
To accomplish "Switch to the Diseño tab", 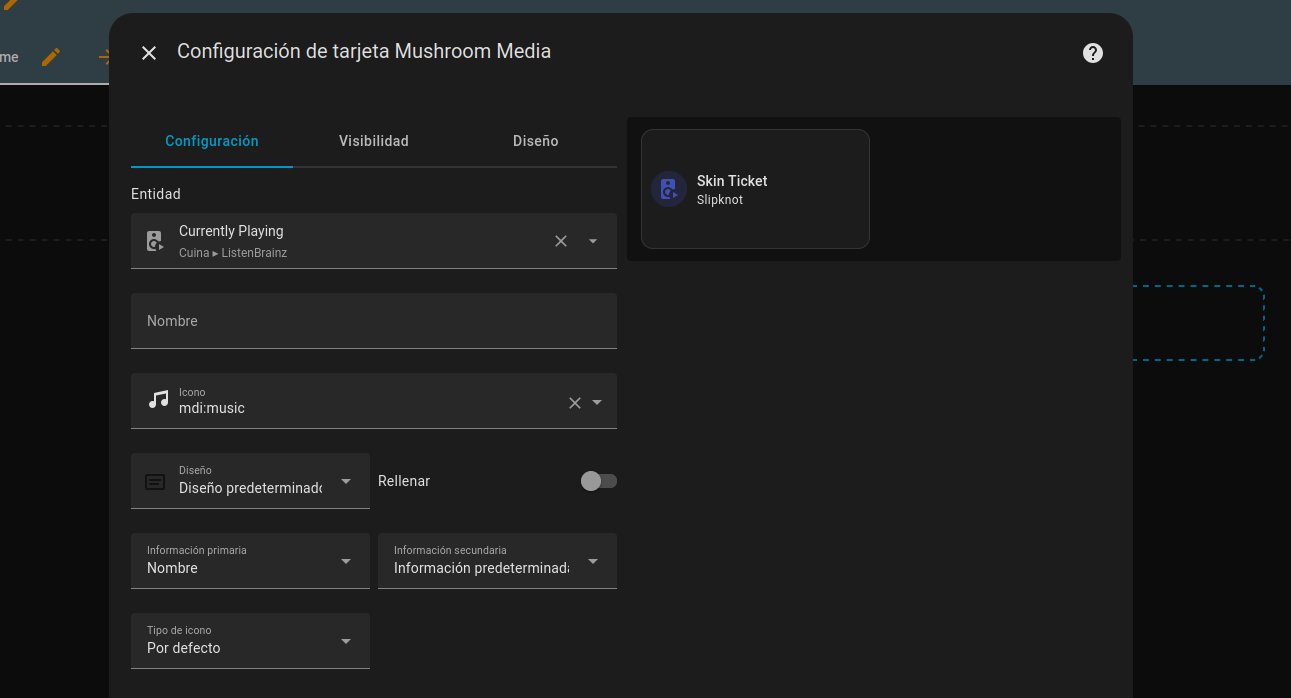I will point(535,141).
